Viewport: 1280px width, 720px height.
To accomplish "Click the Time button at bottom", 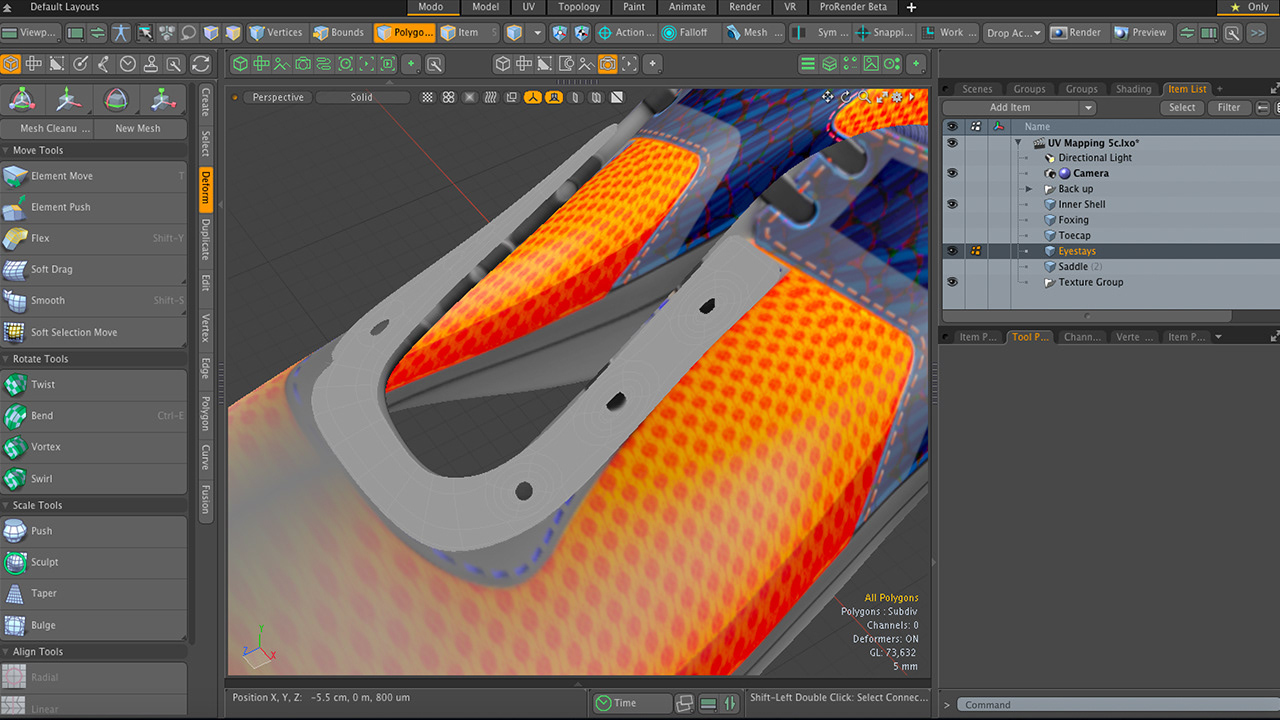I will 631,703.
